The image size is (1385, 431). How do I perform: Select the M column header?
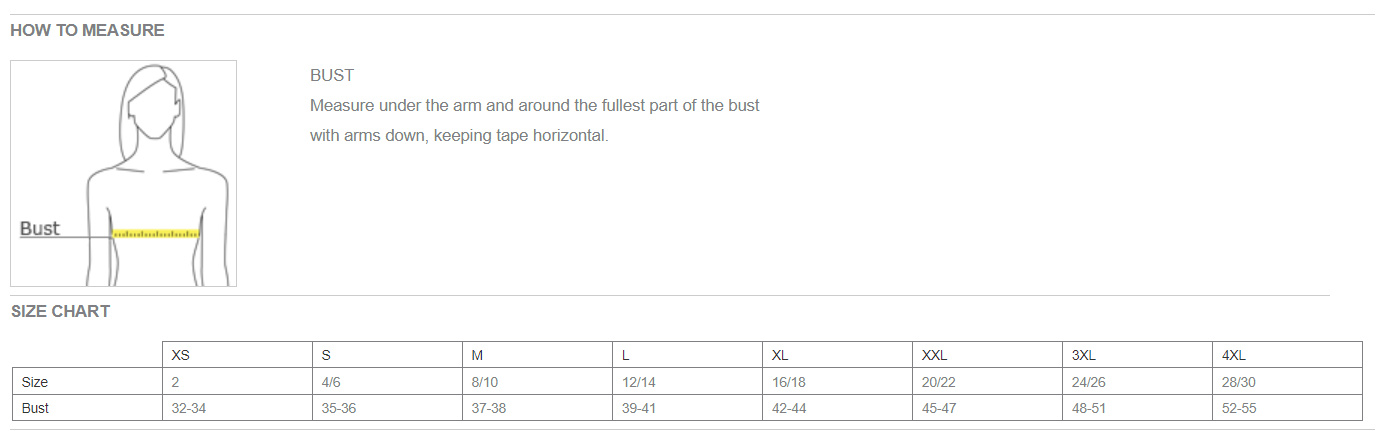tap(537, 355)
